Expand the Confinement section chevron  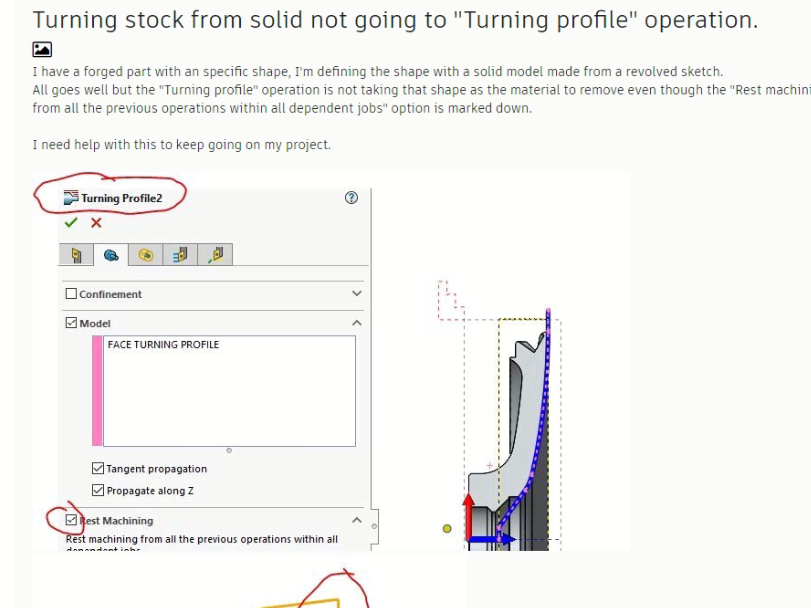357,294
